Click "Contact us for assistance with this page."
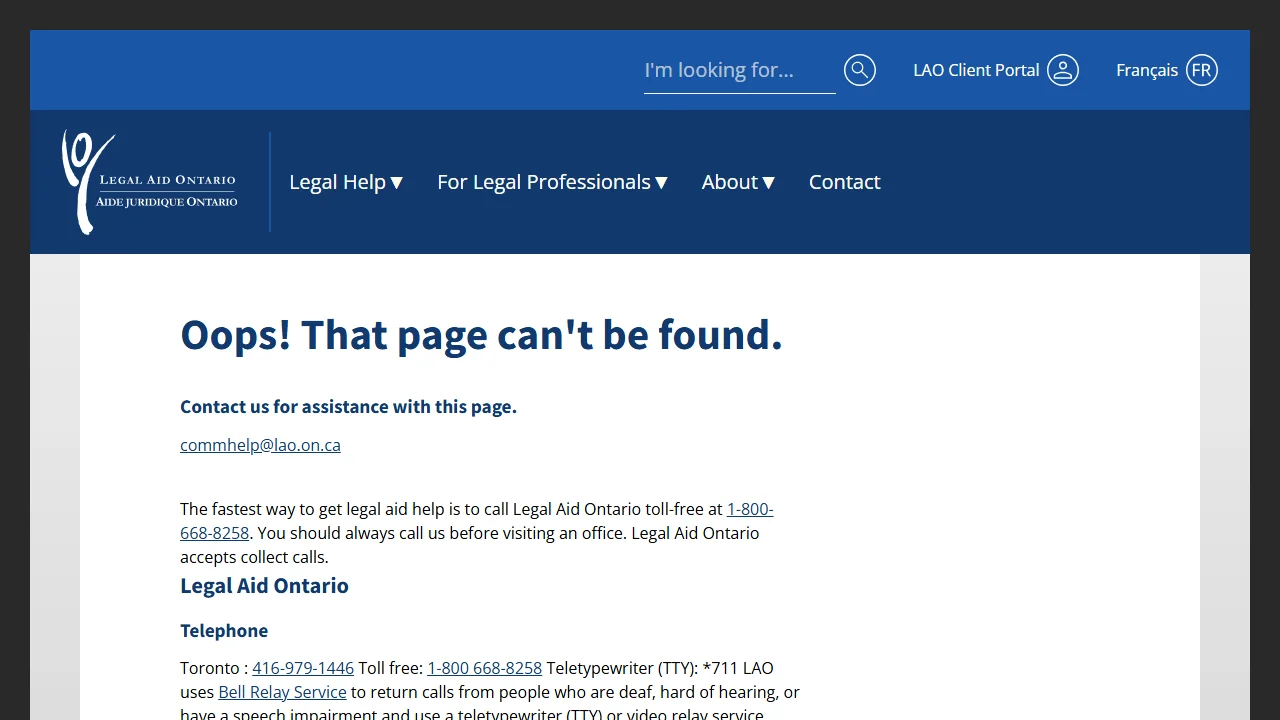Image resolution: width=1280 pixels, height=720 pixels. 348,407
